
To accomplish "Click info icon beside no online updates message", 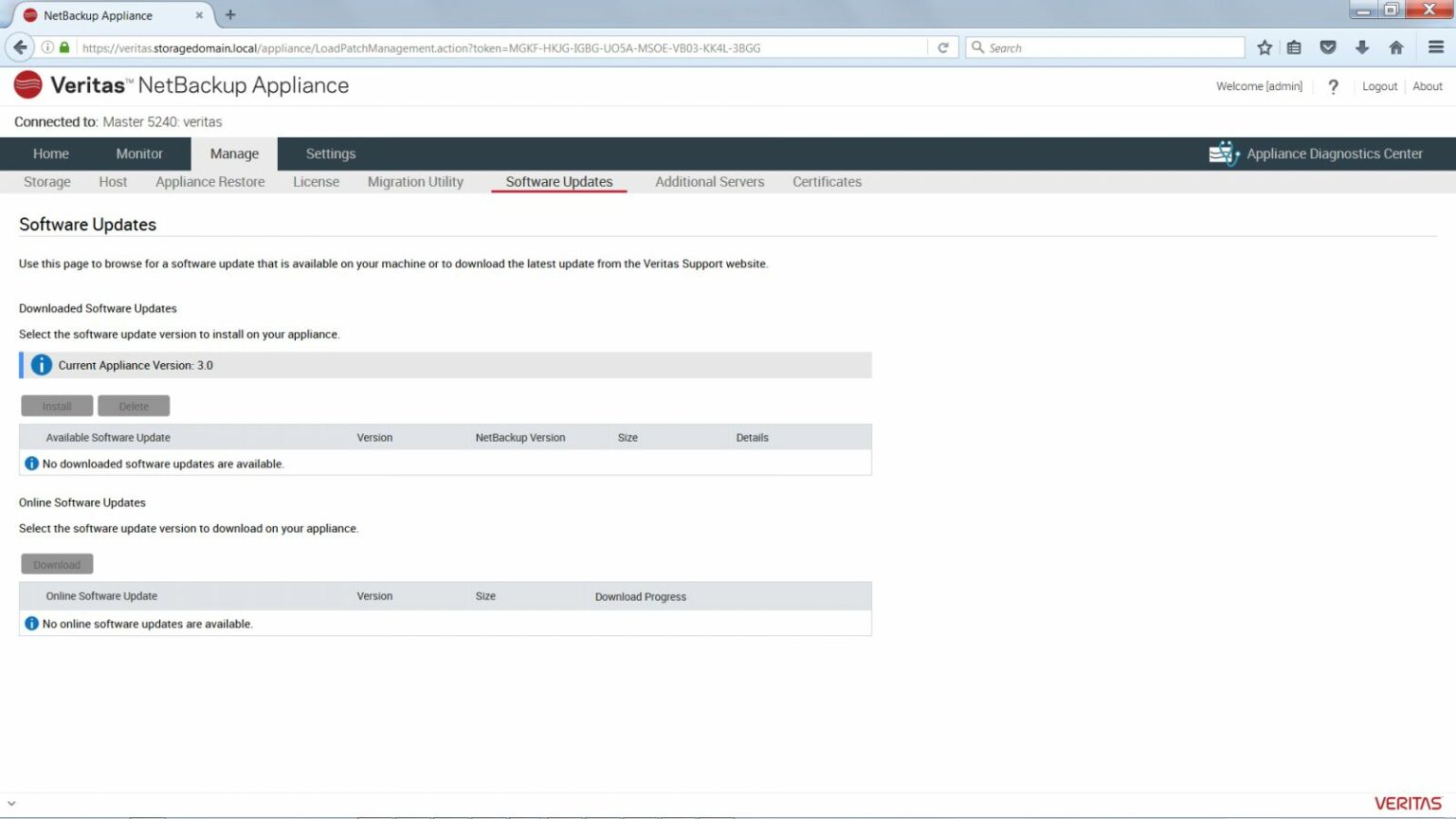I will [31, 624].
